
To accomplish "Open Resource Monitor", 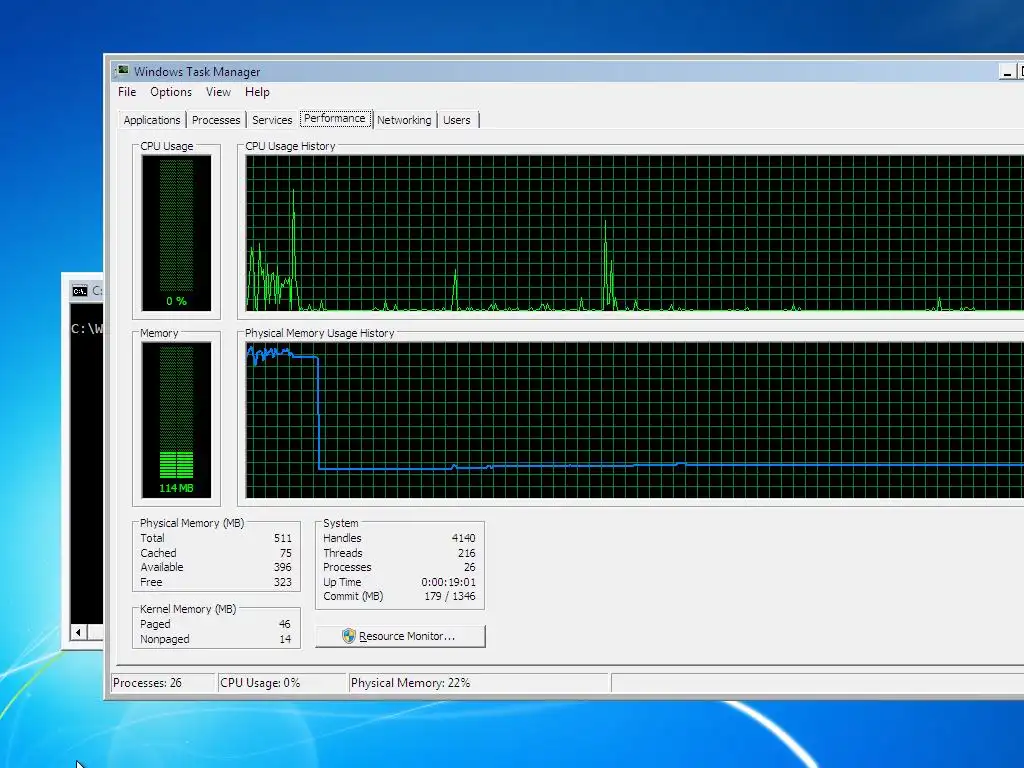I will [x=400, y=636].
